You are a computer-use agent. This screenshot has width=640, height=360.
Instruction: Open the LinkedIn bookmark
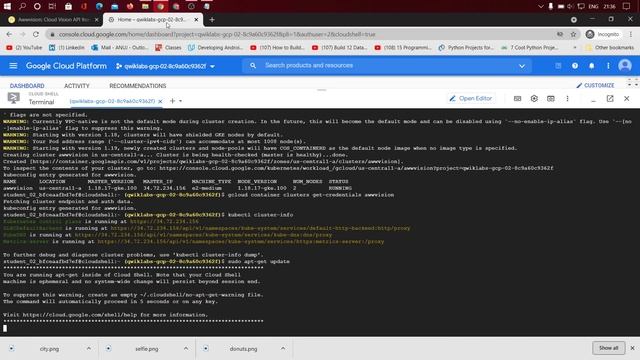67,48
